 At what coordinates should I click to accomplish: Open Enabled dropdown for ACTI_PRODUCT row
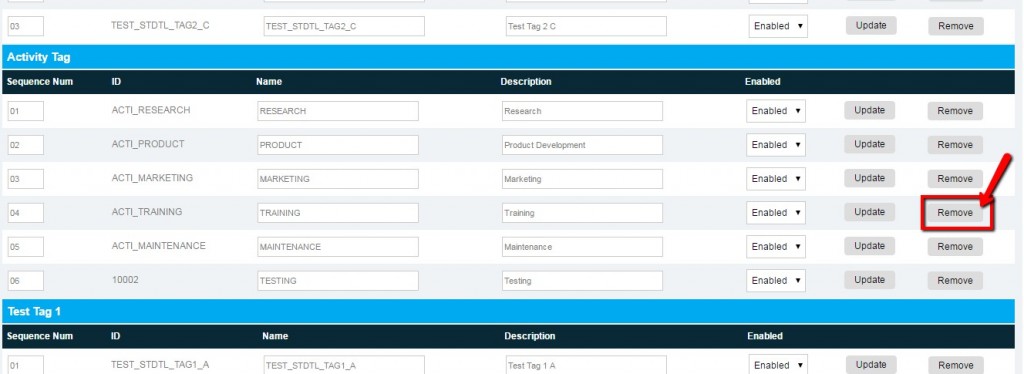776,145
